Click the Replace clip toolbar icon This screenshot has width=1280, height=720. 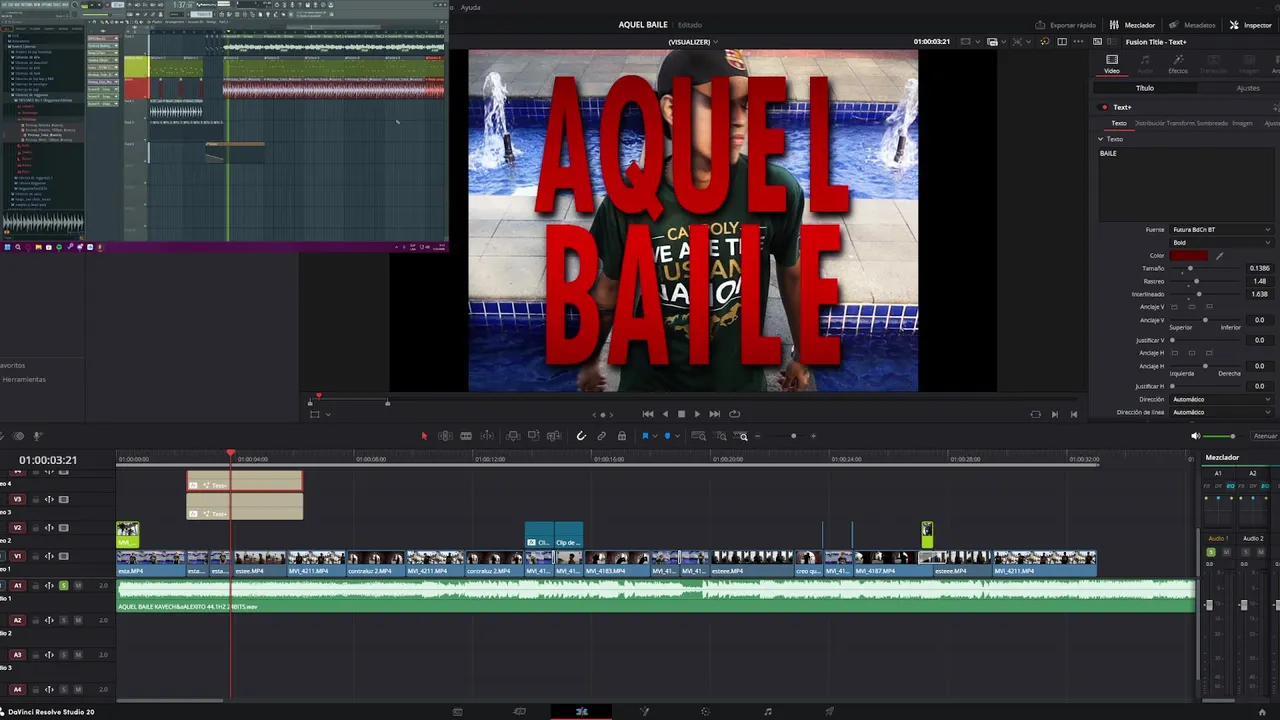coord(552,436)
